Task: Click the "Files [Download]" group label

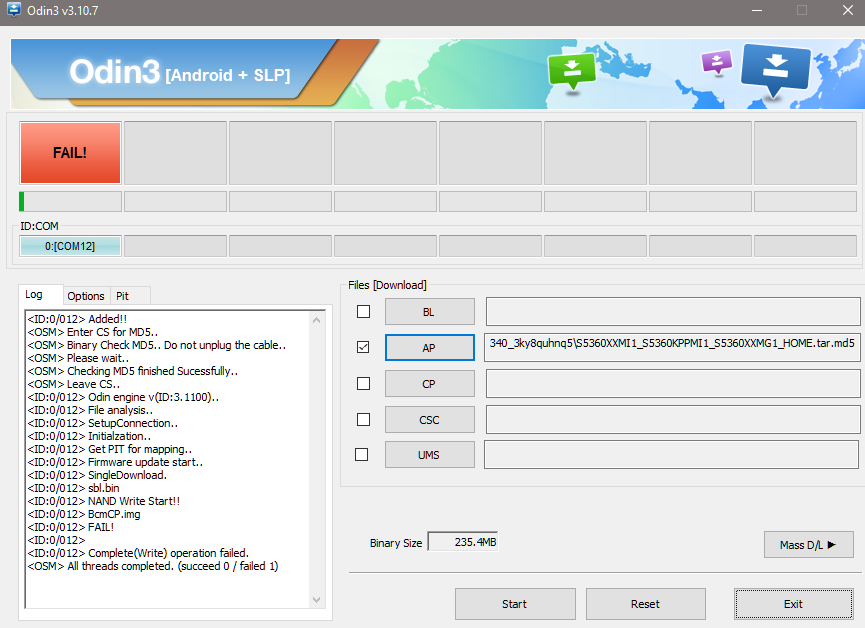Action: point(387,285)
